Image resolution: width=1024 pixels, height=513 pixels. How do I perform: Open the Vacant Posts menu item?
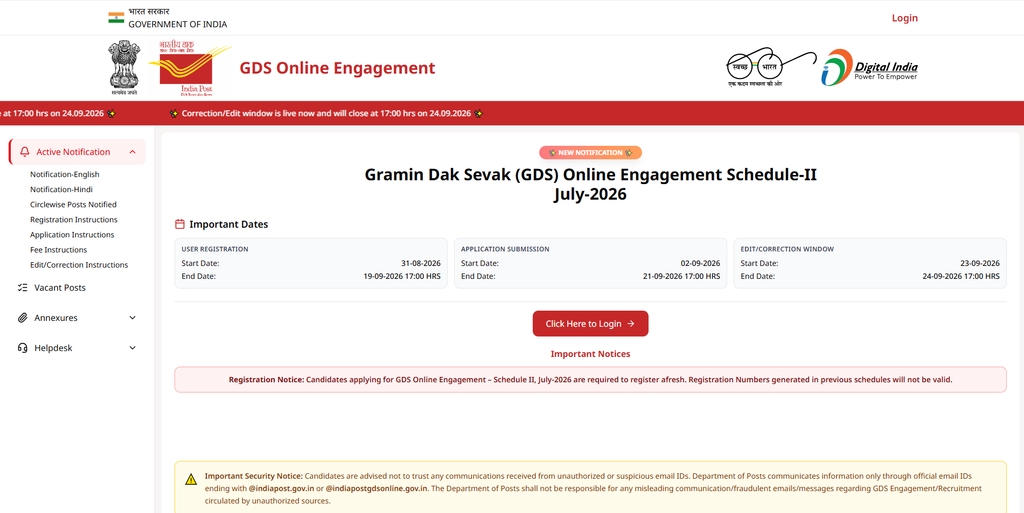(x=78, y=288)
